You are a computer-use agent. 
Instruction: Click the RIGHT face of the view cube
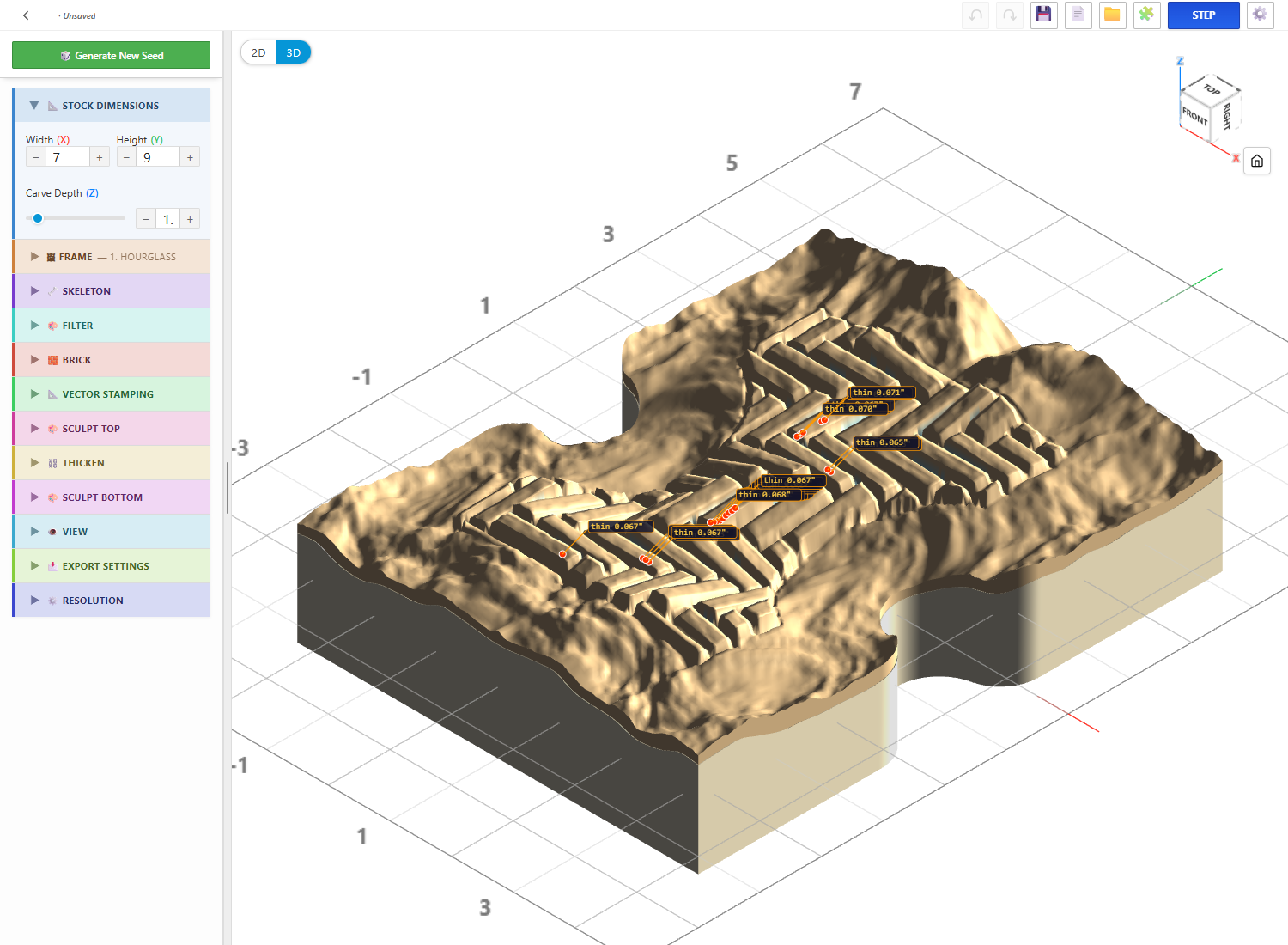tap(1226, 115)
